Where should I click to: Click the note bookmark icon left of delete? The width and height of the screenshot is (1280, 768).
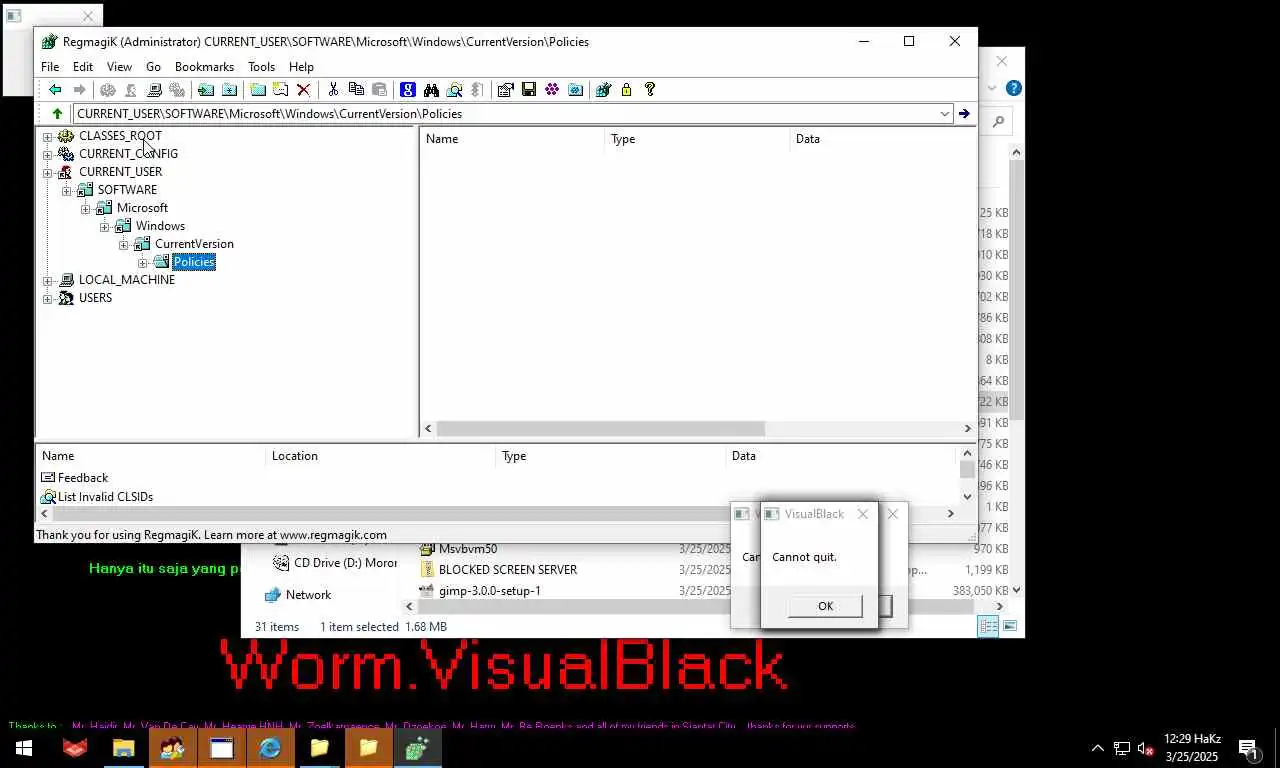pyautogui.click(x=281, y=90)
